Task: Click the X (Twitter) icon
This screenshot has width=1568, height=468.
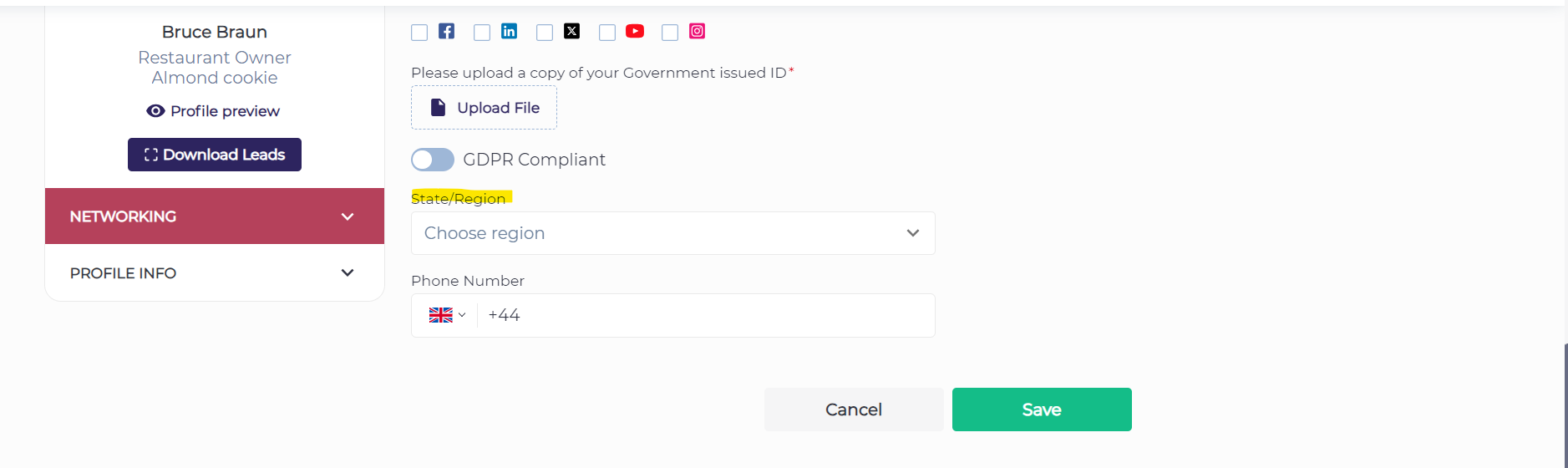Action: (571, 32)
